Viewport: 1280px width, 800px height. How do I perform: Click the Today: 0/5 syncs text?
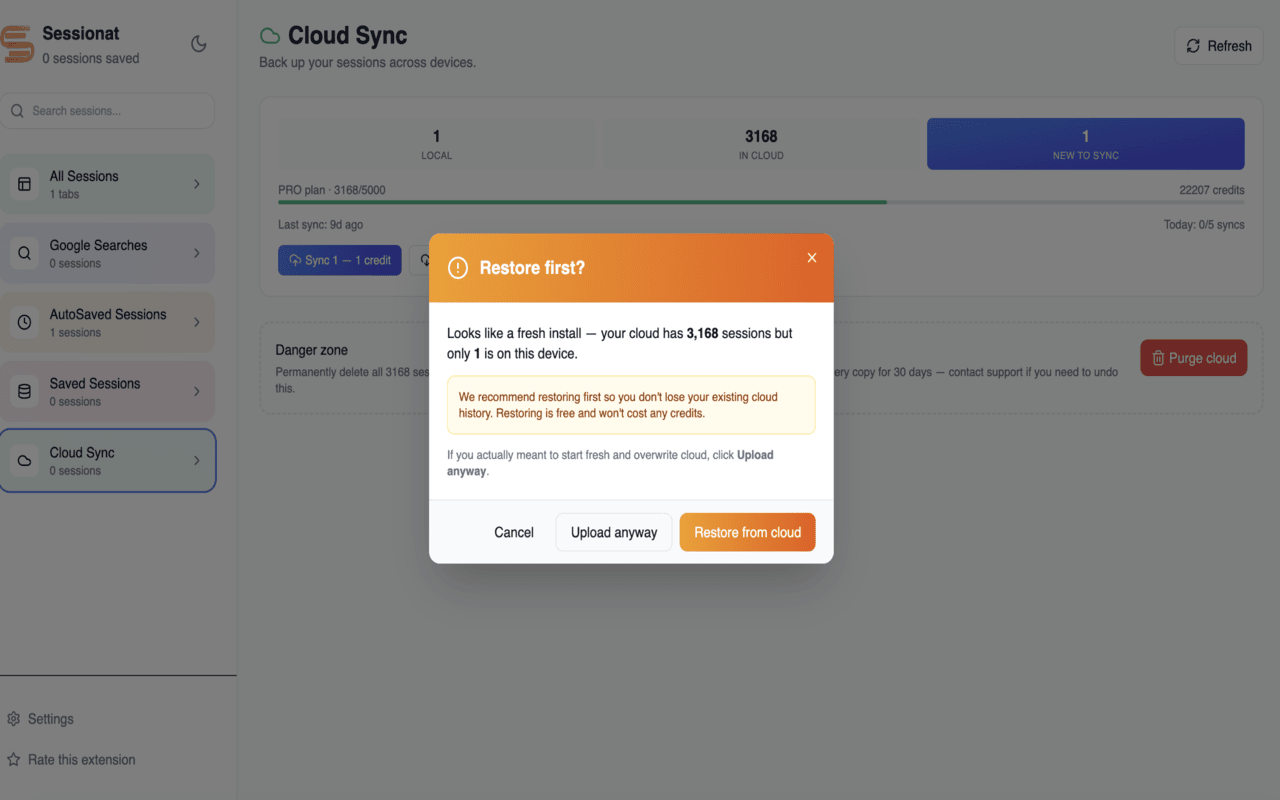tap(1204, 225)
